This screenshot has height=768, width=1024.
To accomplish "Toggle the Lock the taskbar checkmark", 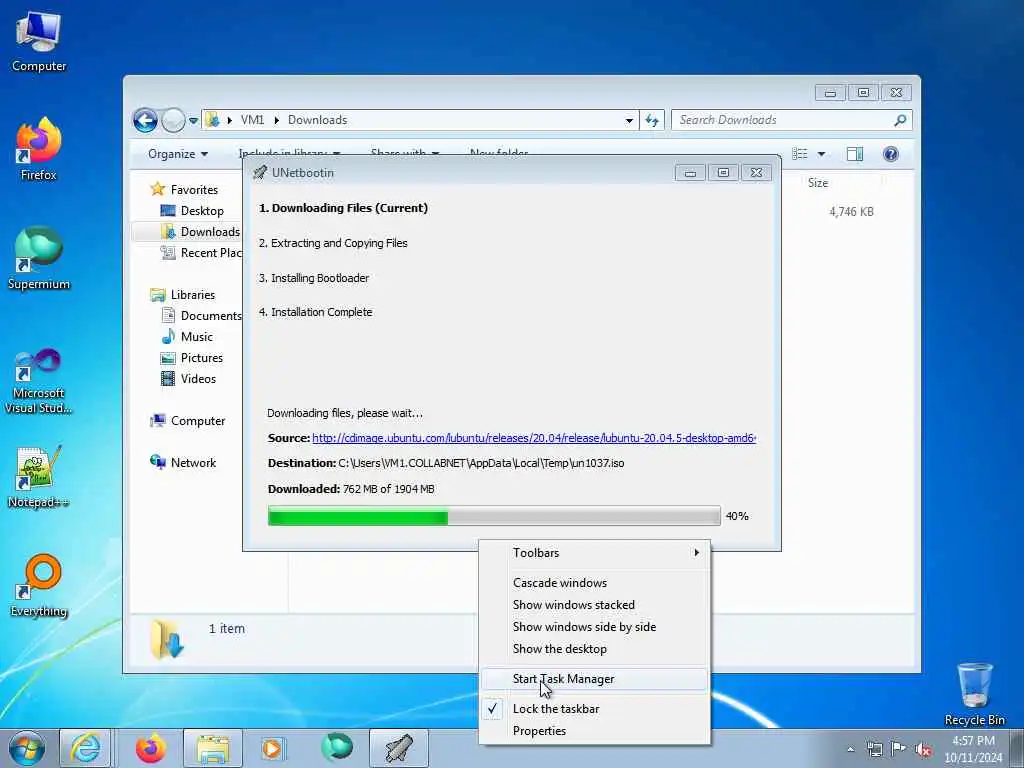I will pyautogui.click(x=492, y=709).
